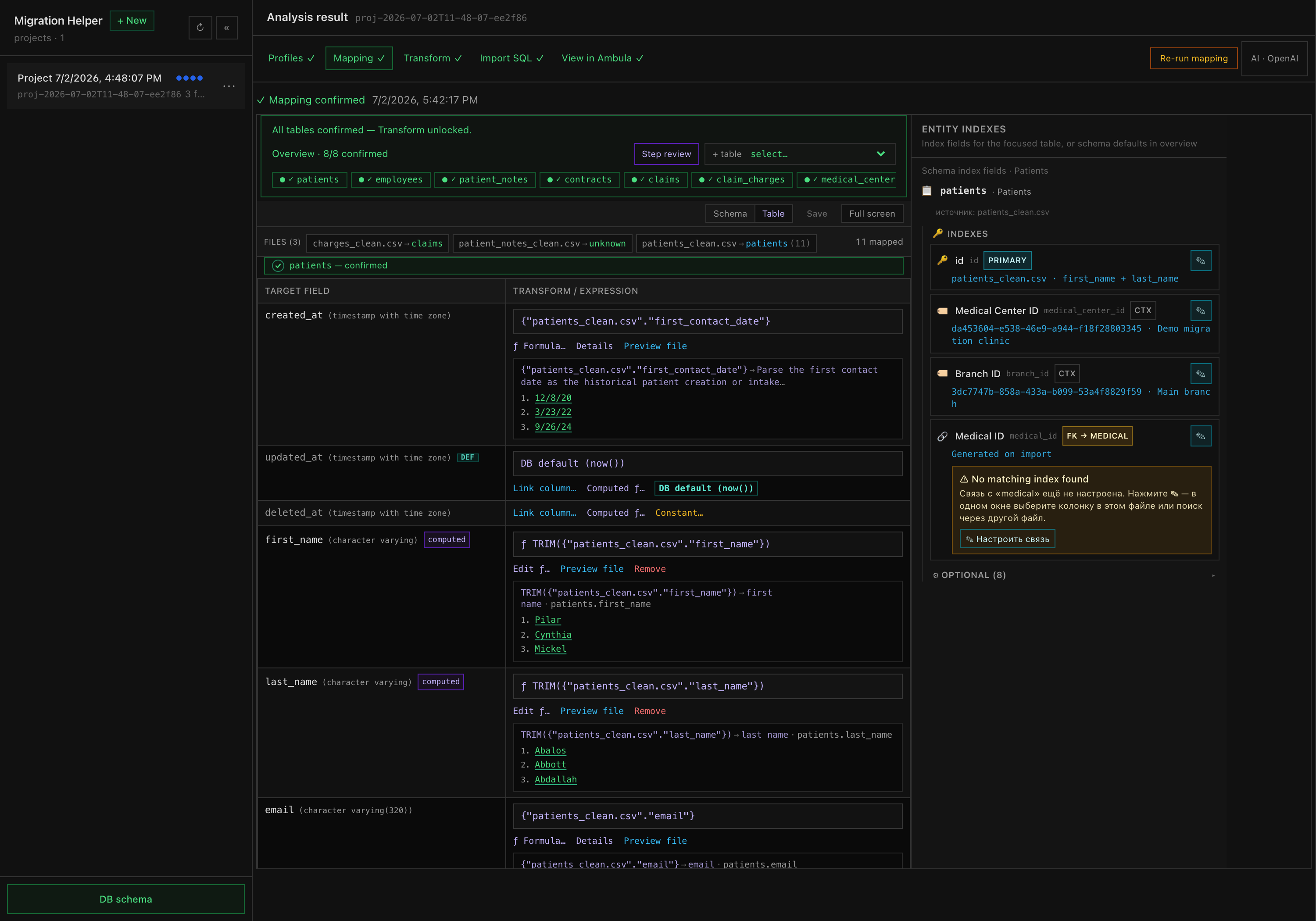Open the Import SQL tab
The height and width of the screenshot is (921, 1316).
511,58
